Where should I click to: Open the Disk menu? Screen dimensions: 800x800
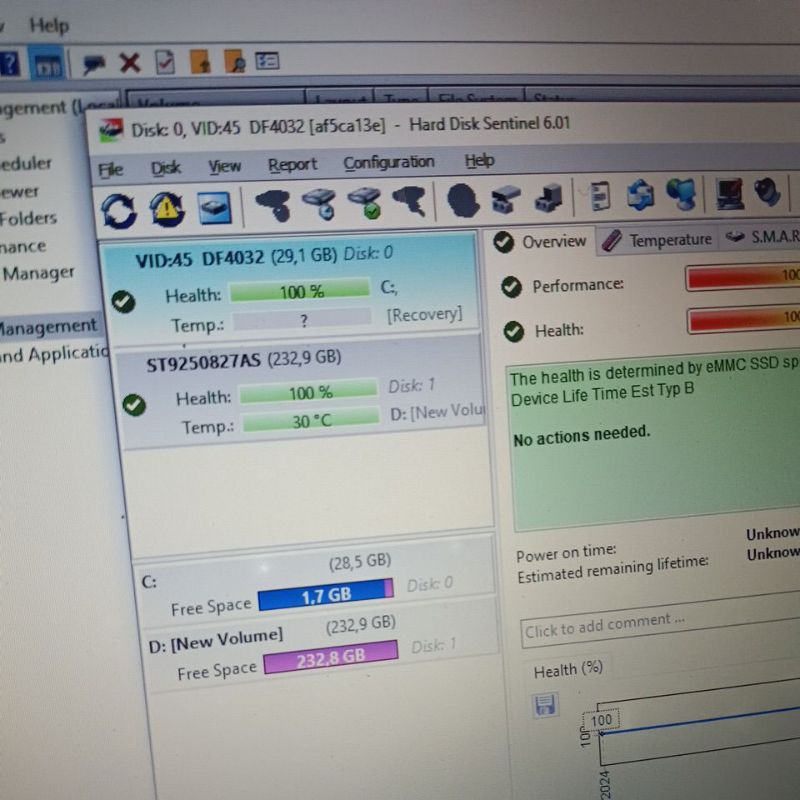pos(166,168)
